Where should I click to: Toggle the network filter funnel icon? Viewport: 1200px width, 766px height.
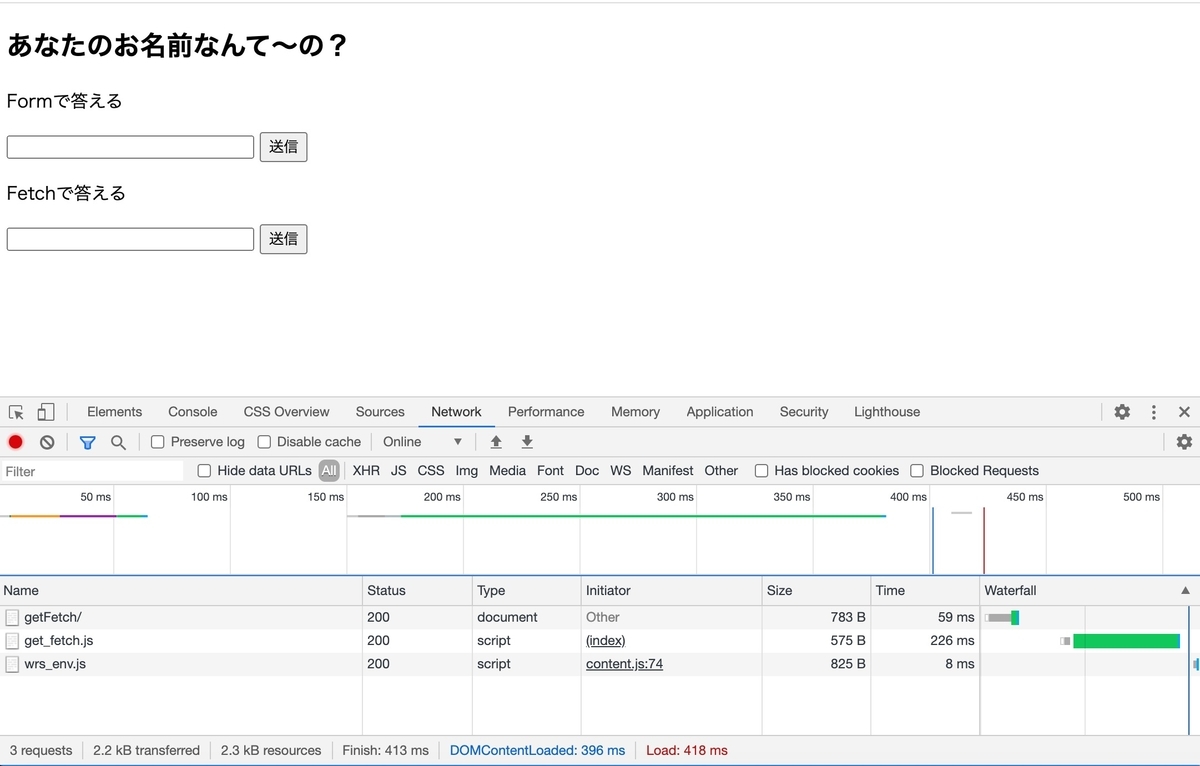click(x=87, y=442)
